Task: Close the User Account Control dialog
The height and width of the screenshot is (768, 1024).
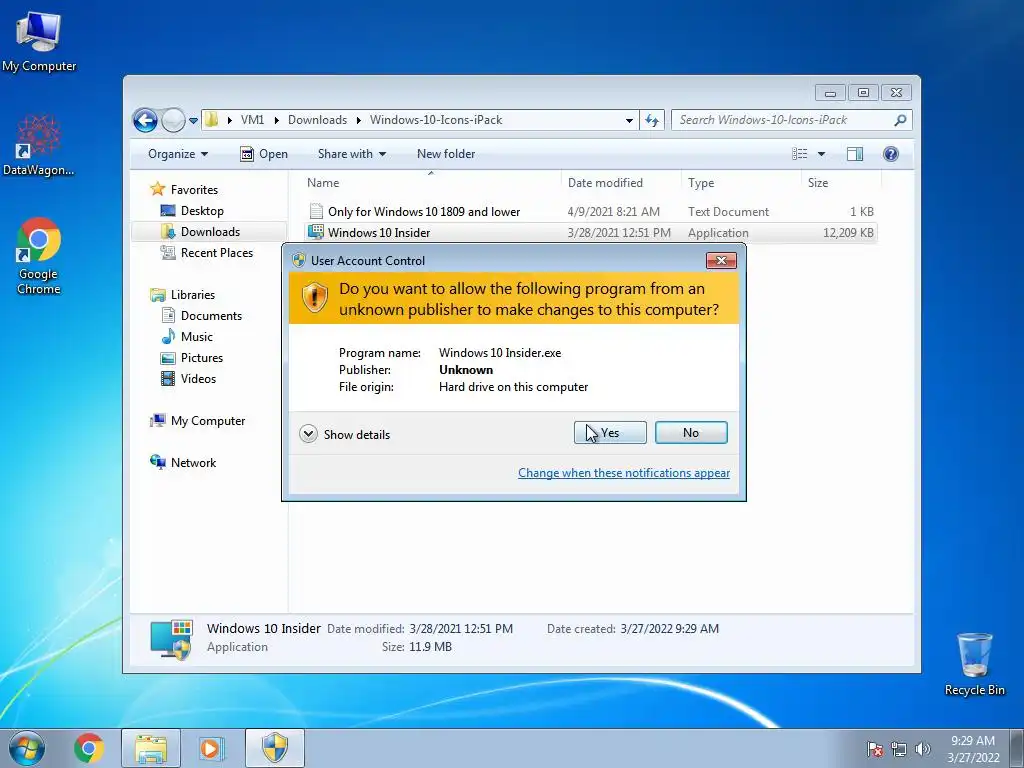Action: 721,261
